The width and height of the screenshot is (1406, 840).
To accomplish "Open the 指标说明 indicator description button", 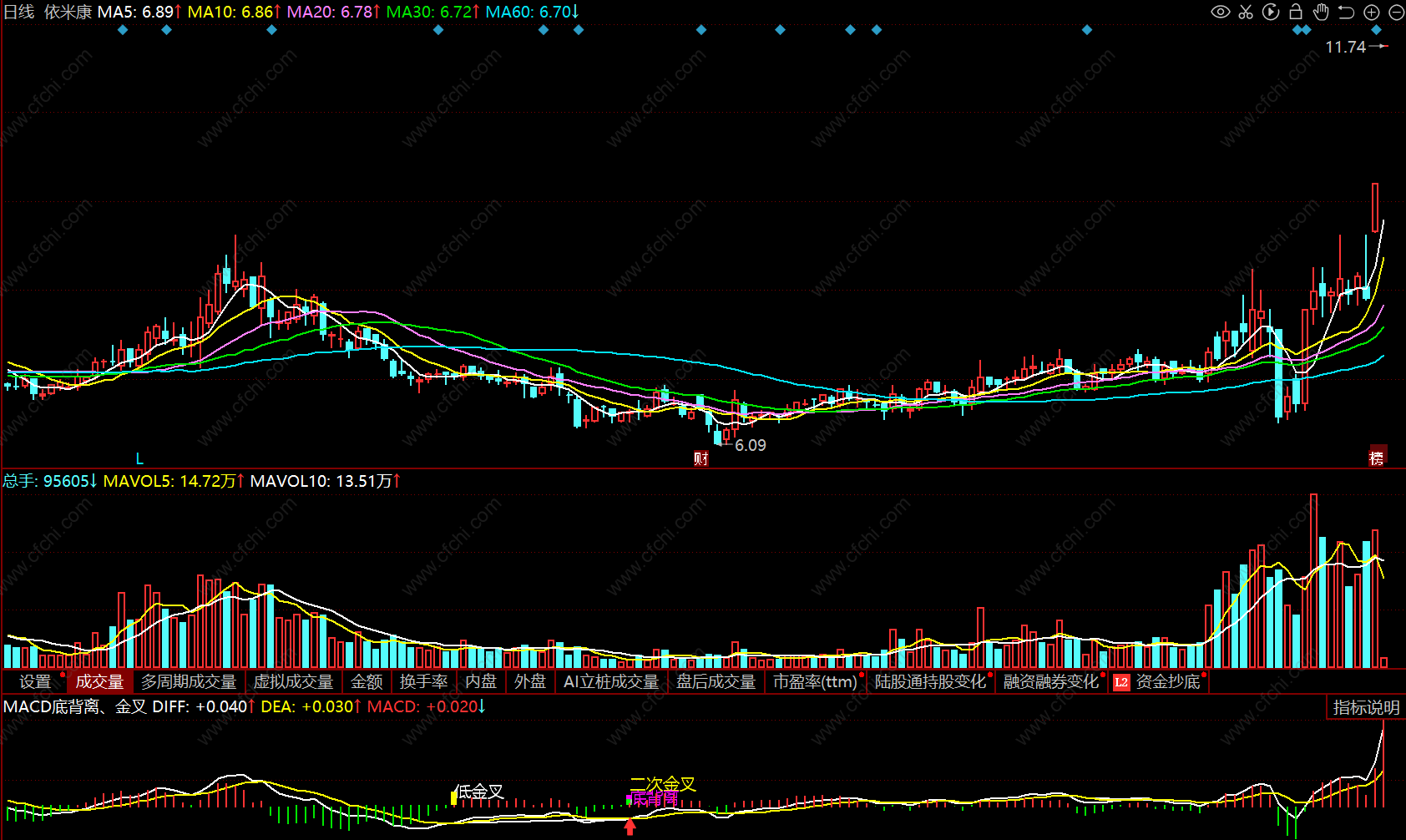I will [1366, 707].
